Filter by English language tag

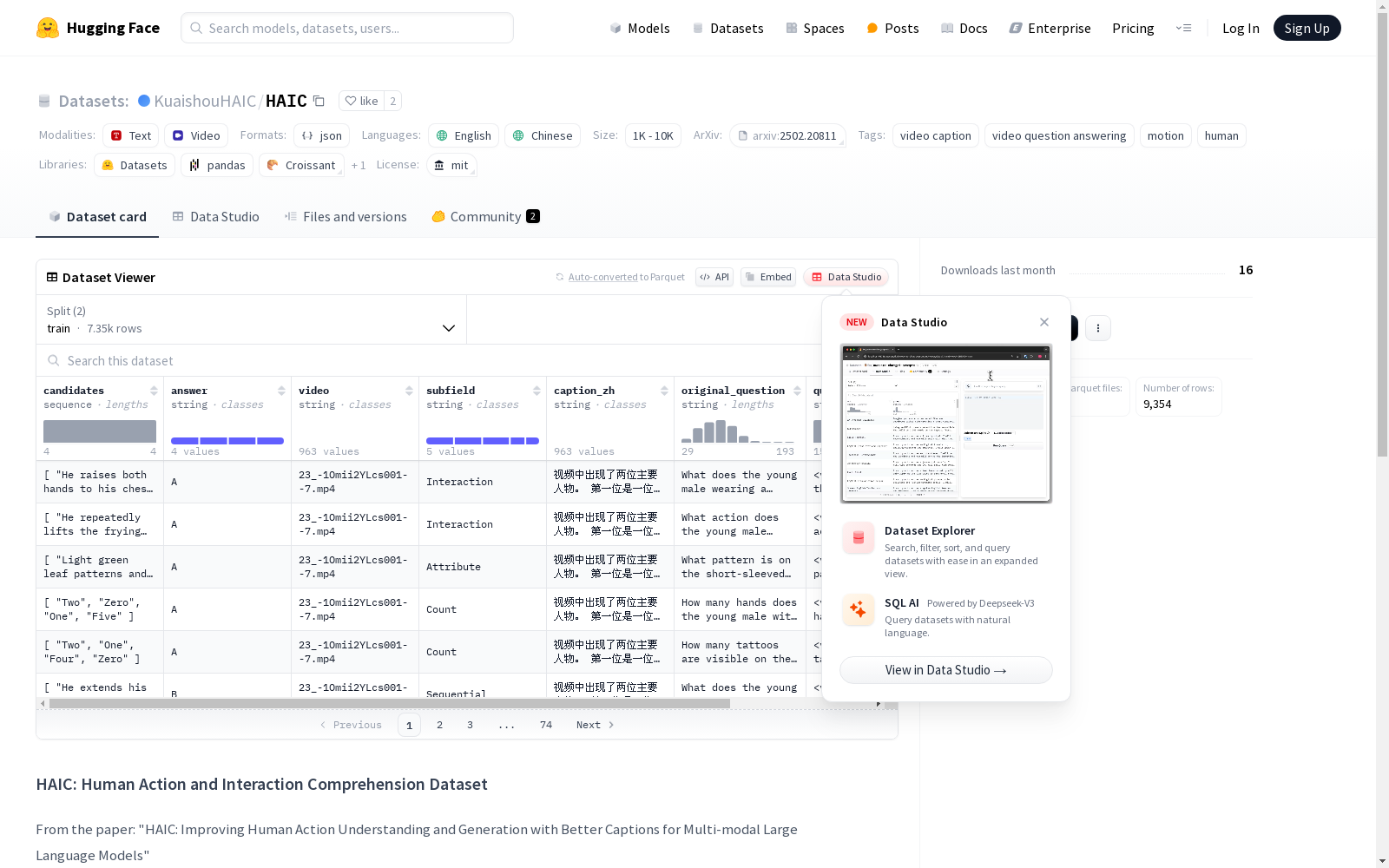[x=464, y=135]
